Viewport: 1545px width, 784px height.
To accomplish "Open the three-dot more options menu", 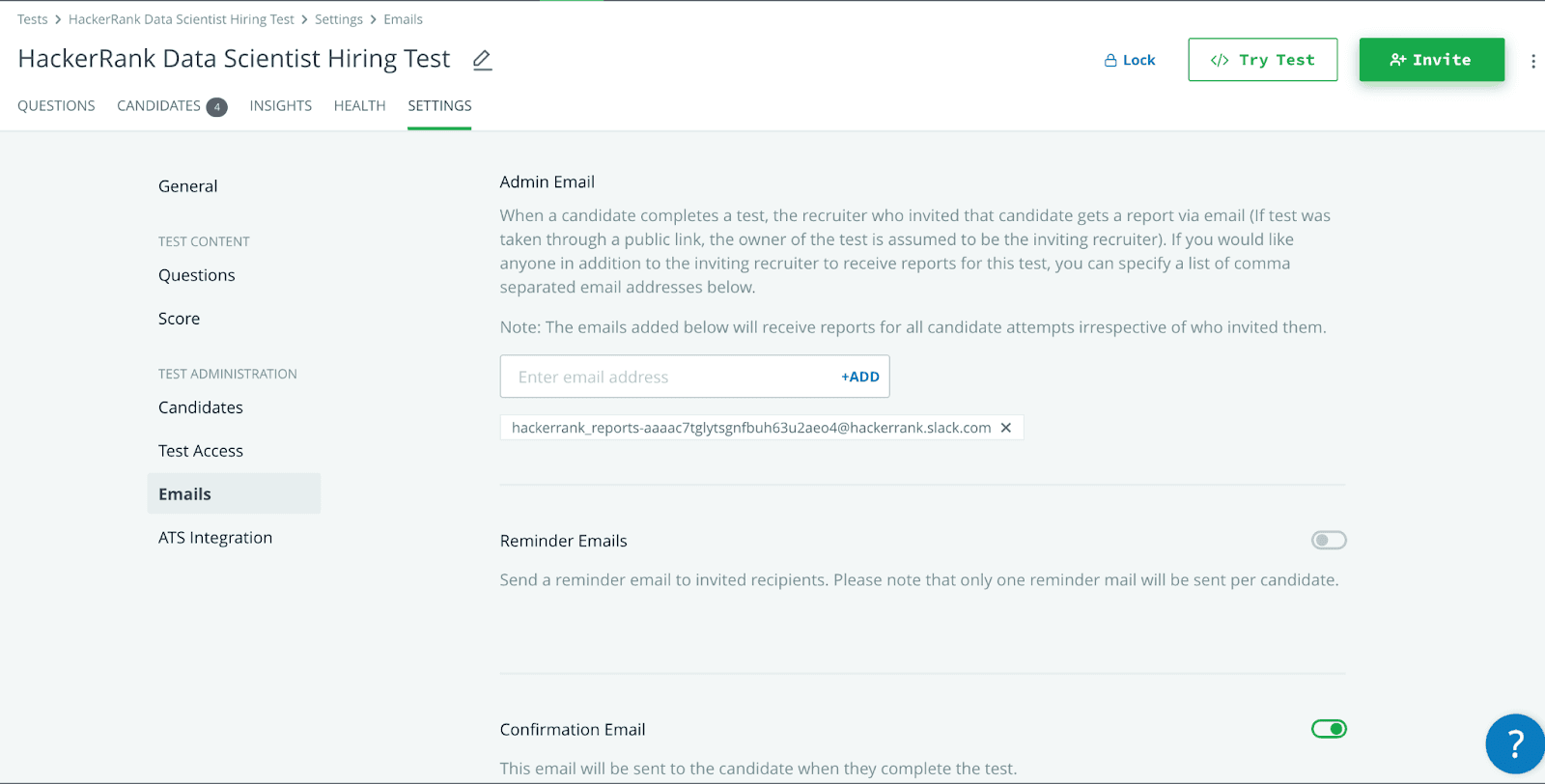I will [x=1532, y=61].
